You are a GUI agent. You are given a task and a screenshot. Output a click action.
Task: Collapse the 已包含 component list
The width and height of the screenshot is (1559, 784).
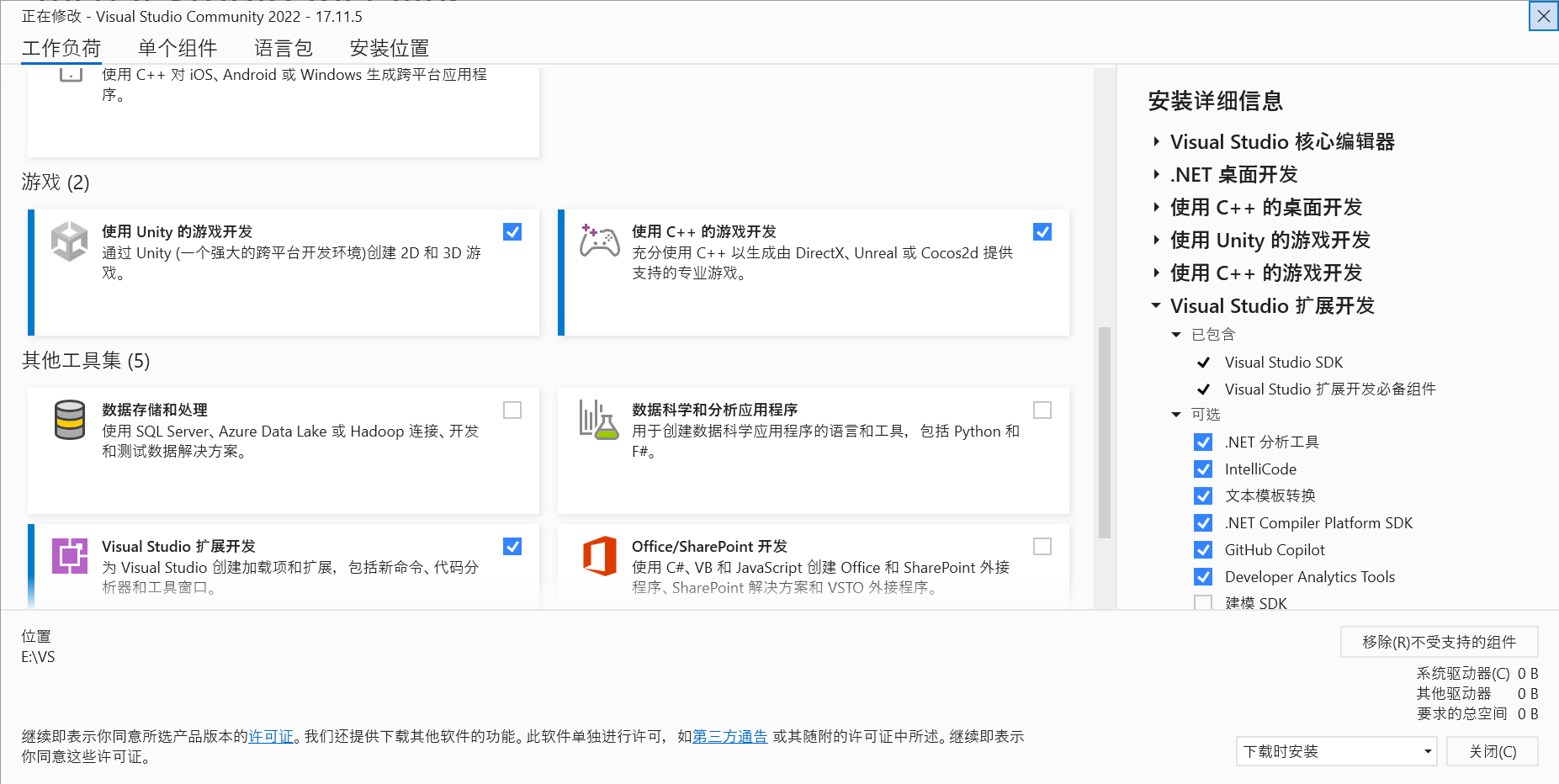pyautogui.click(x=1176, y=335)
